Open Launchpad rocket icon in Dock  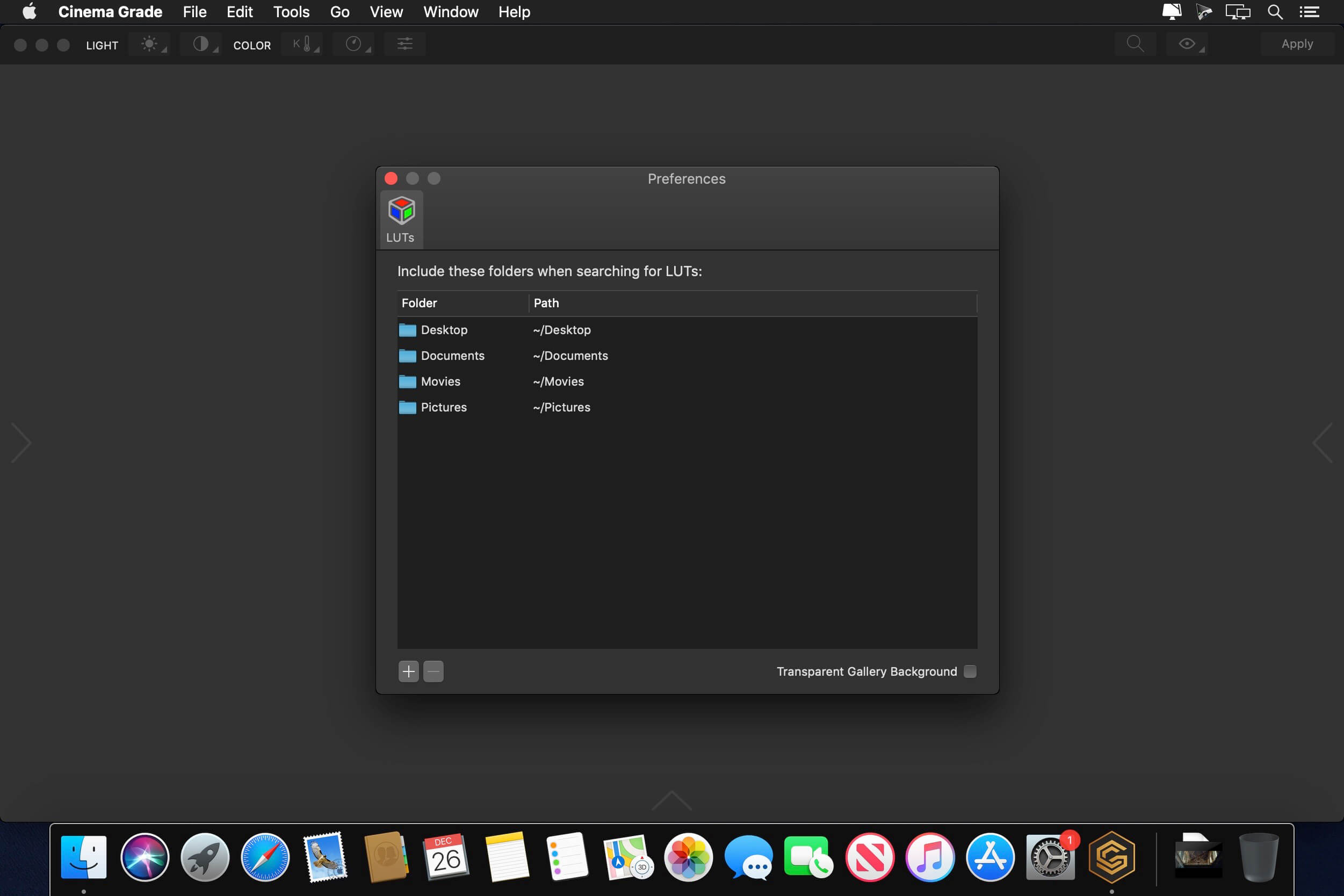click(x=205, y=857)
